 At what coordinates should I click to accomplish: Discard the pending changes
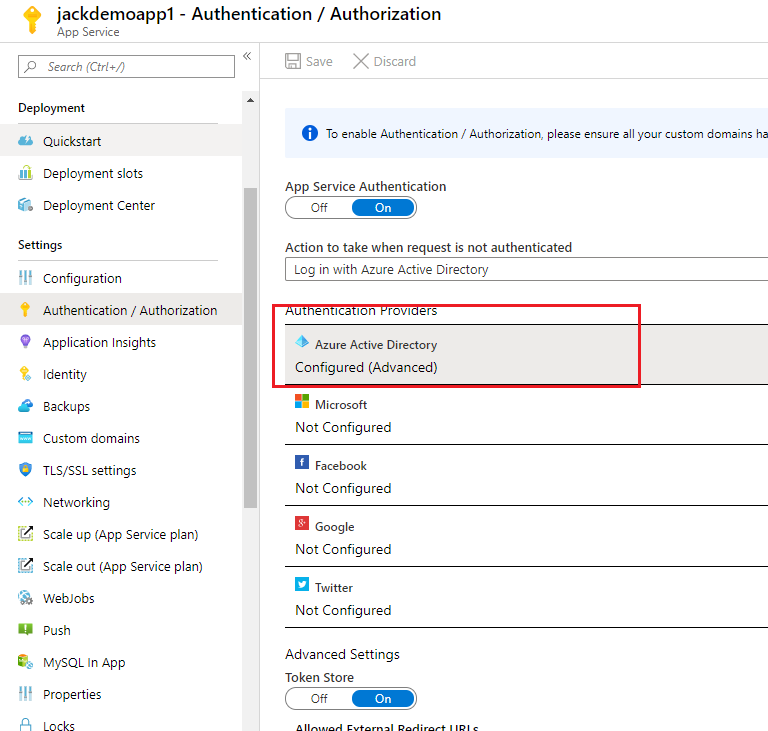[x=385, y=61]
